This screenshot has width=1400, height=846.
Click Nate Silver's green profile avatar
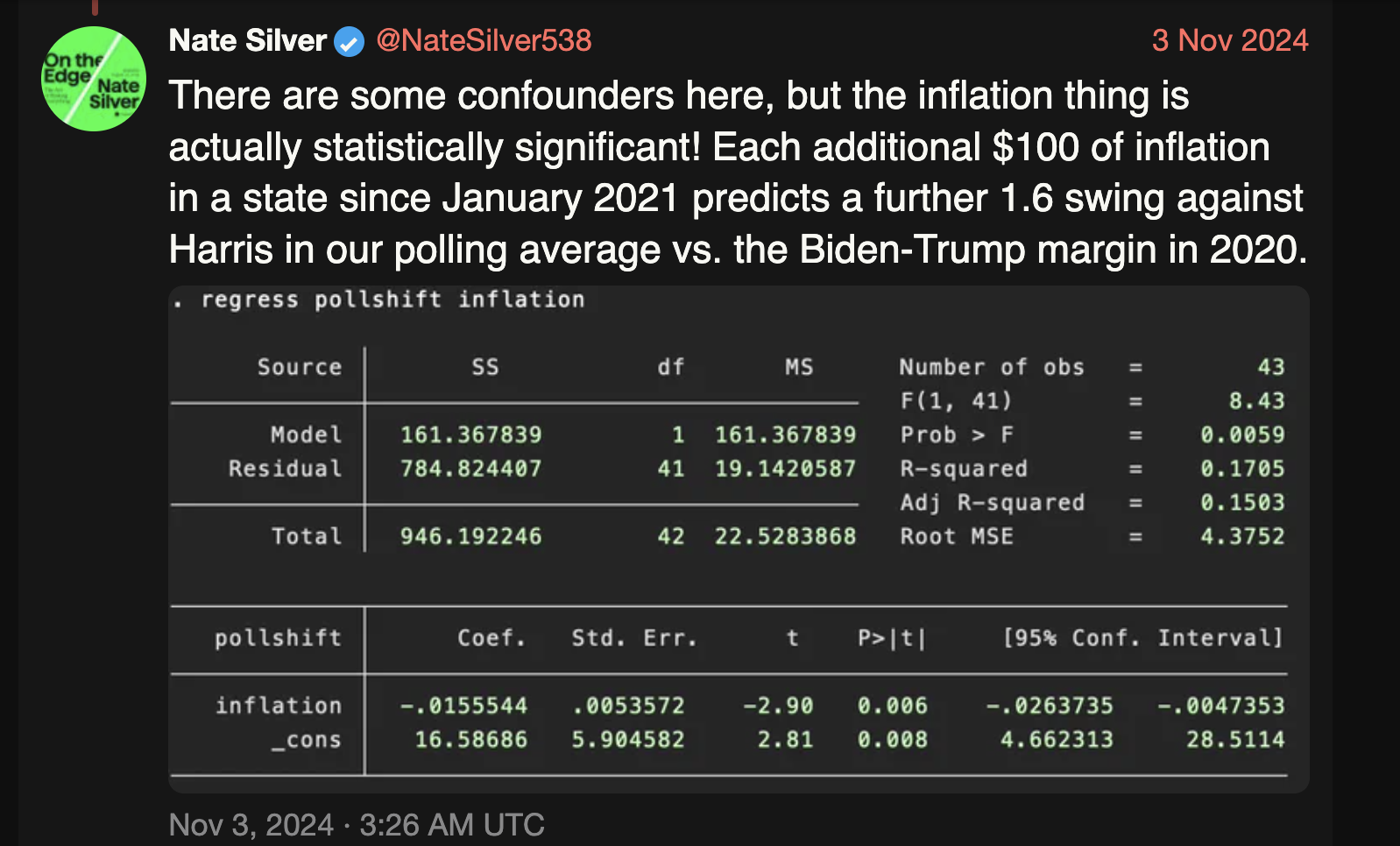(94, 79)
